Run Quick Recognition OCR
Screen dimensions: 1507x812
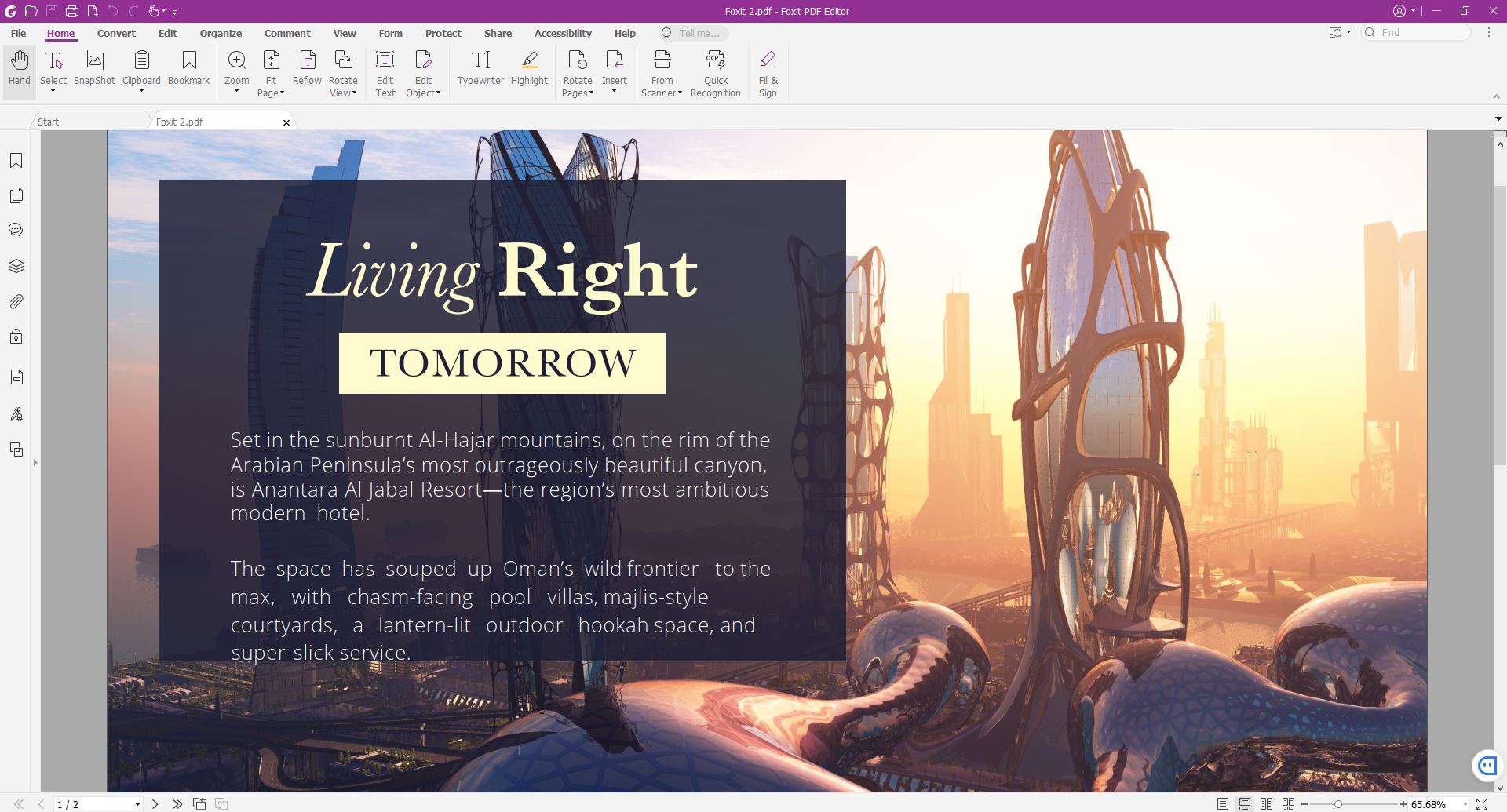coord(715,71)
